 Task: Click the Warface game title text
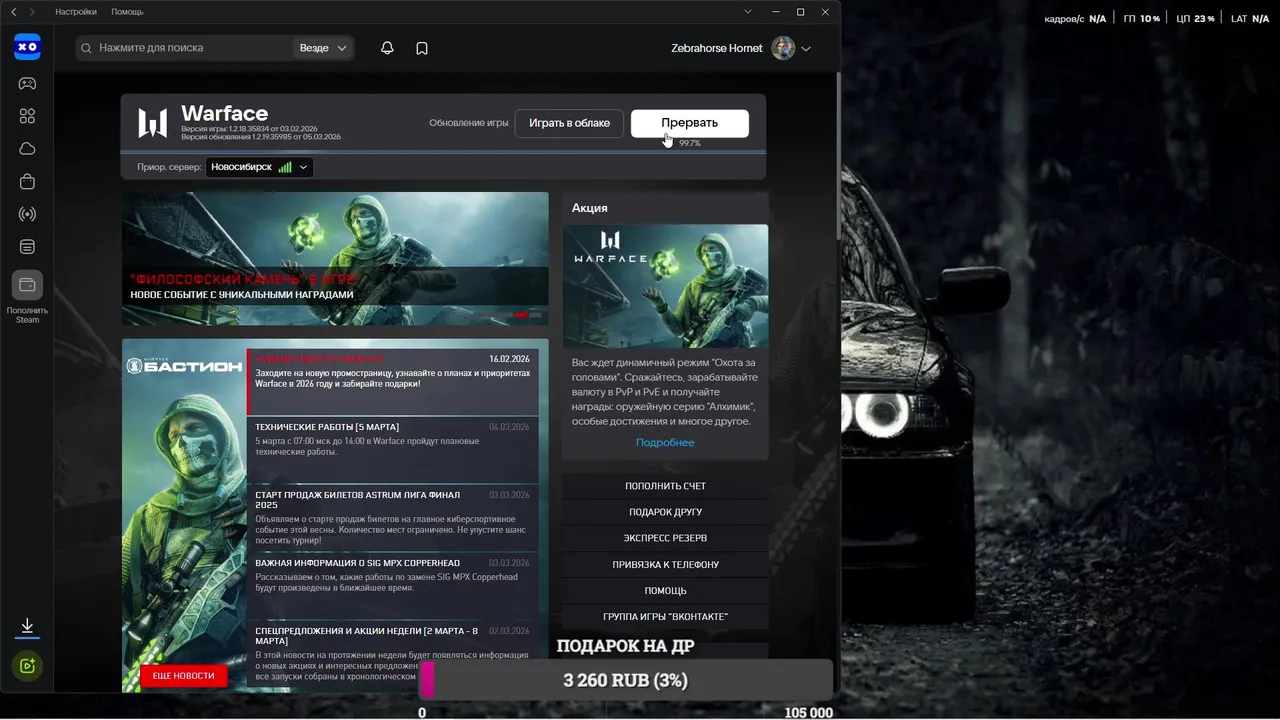pos(224,113)
